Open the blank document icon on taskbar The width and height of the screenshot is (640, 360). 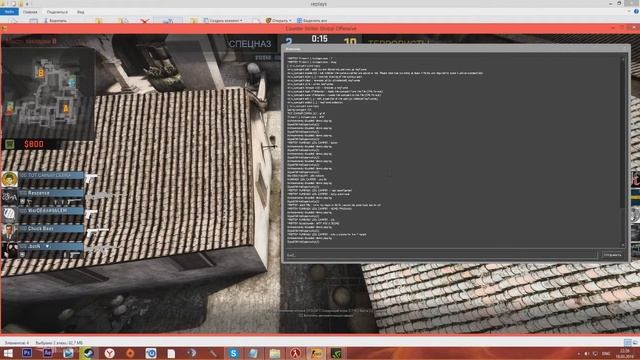coord(171,353)
